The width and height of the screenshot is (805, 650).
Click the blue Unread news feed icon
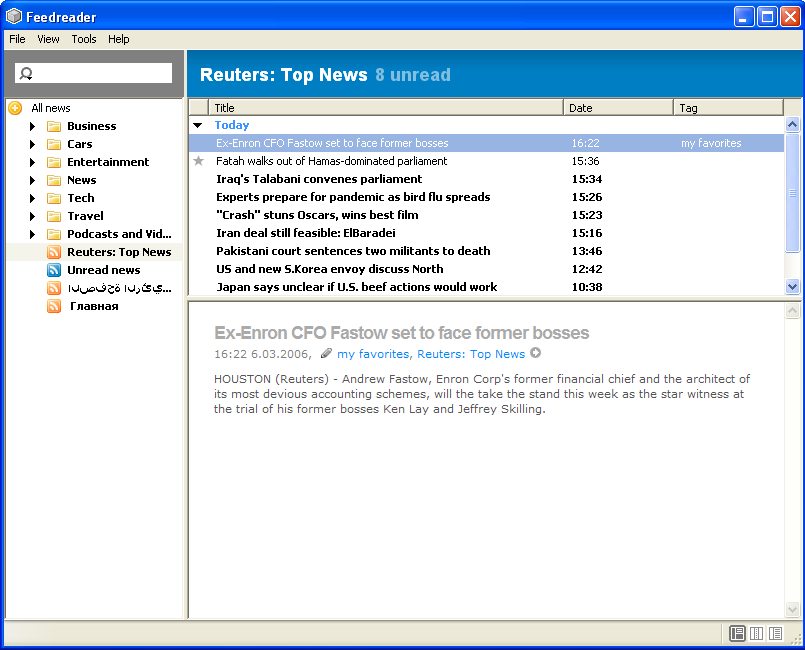coord(53,270)
